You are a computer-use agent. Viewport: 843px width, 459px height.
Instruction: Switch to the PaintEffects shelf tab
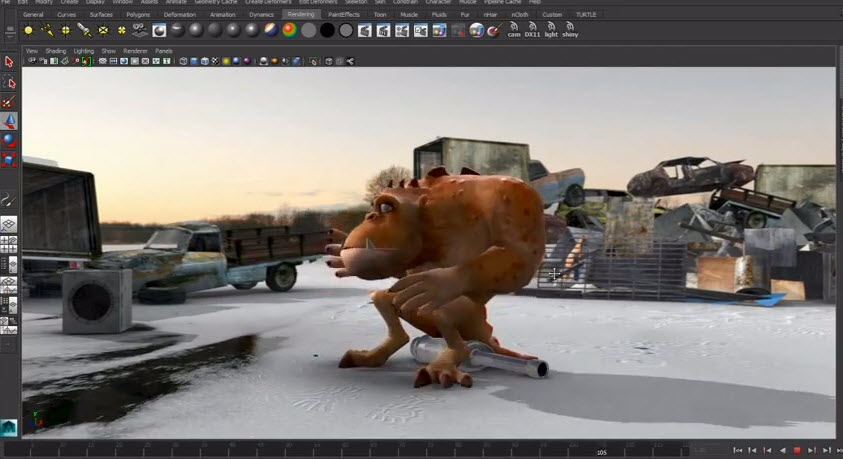[x=344, y=15]
